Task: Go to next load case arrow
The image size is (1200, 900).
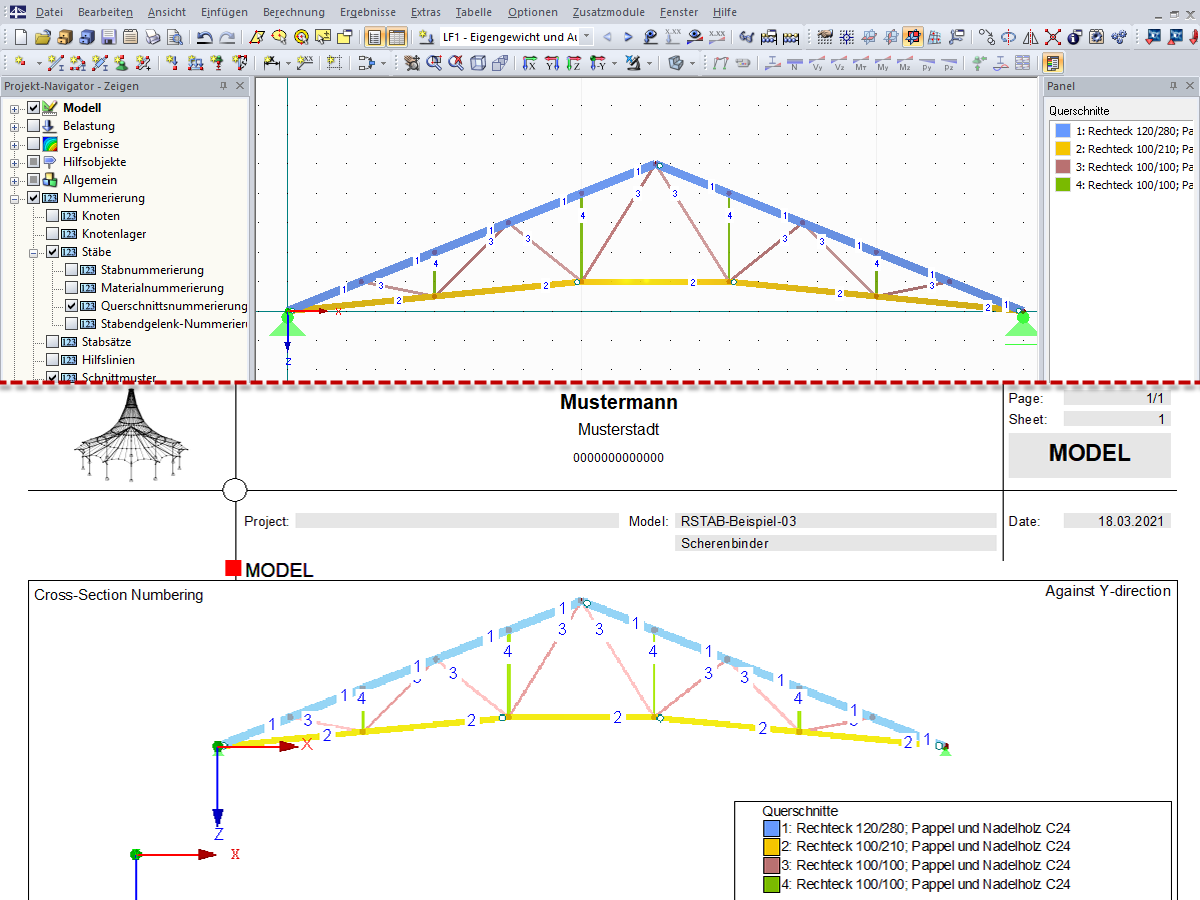Action: pos(629,37)
